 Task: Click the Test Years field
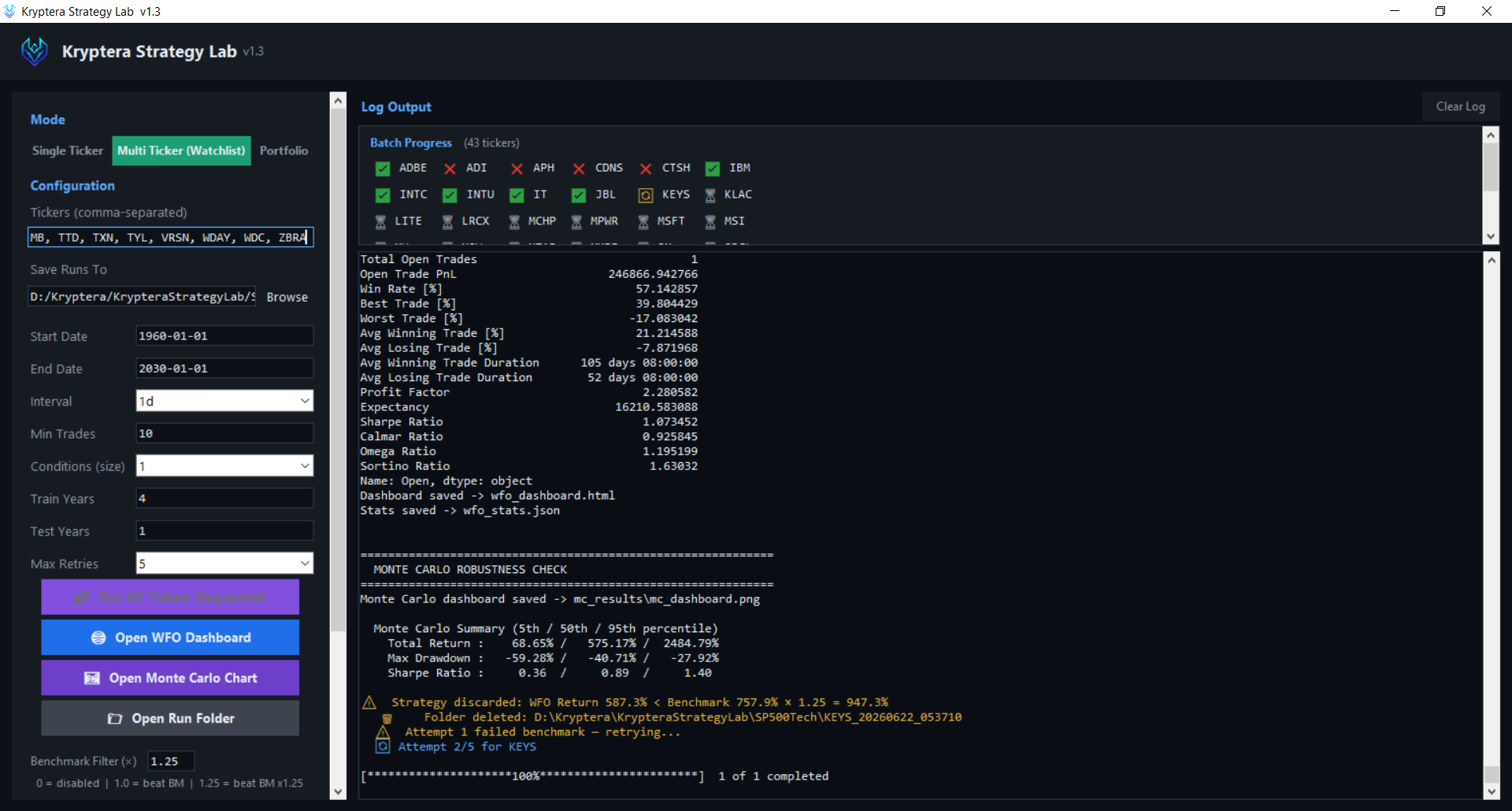point(224,531)
